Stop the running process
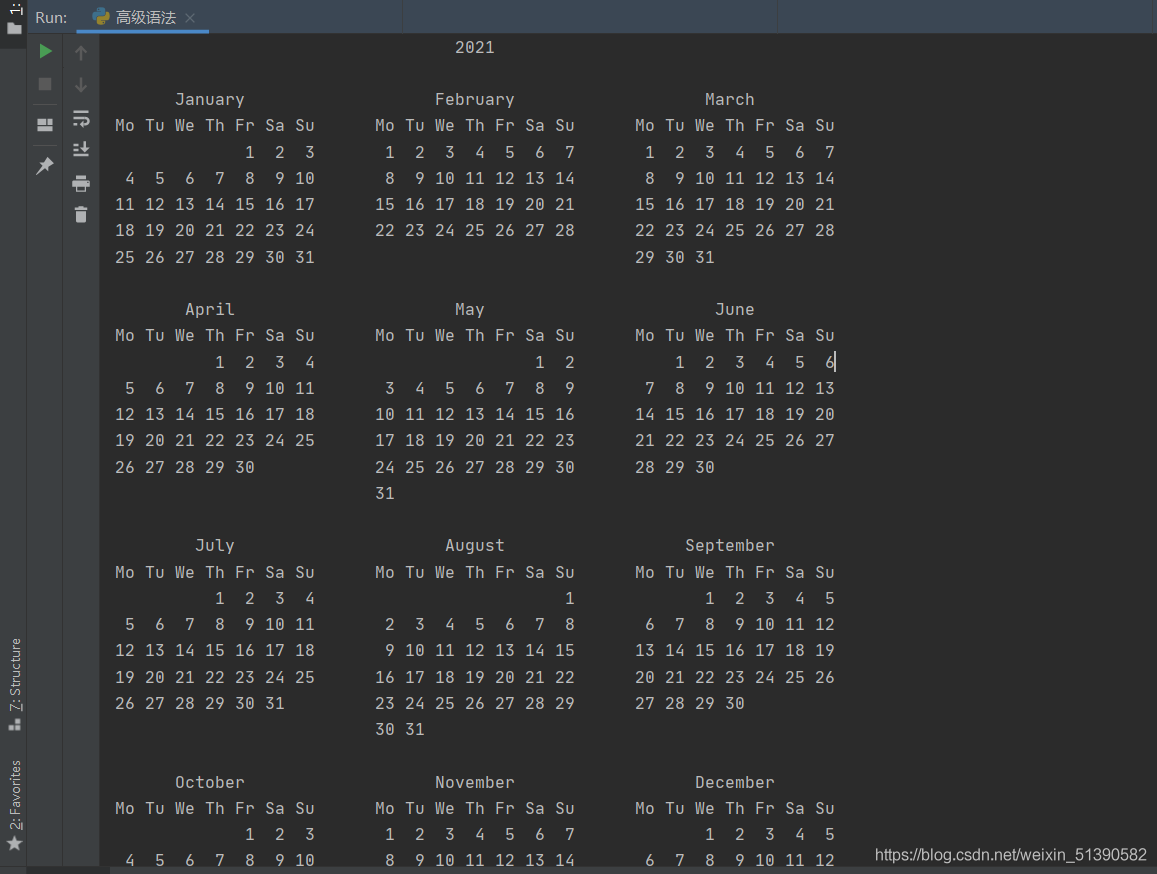The height and width of the screenshot is (874, 1157). [x=45, y=84]
